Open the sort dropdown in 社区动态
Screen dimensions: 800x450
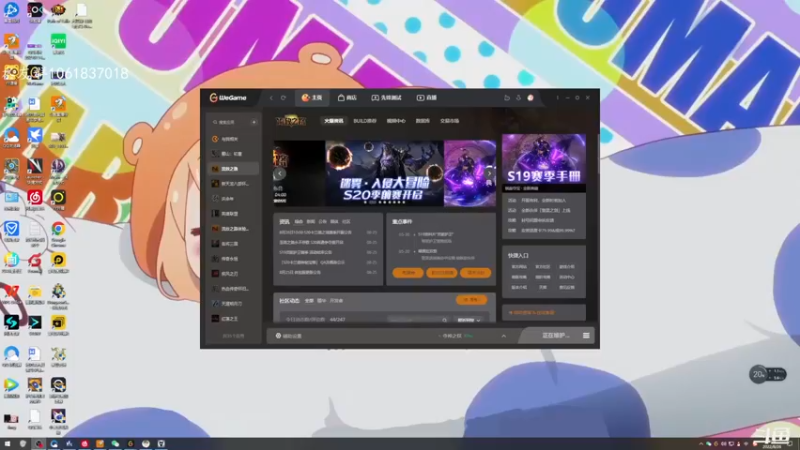click(468, 320)
